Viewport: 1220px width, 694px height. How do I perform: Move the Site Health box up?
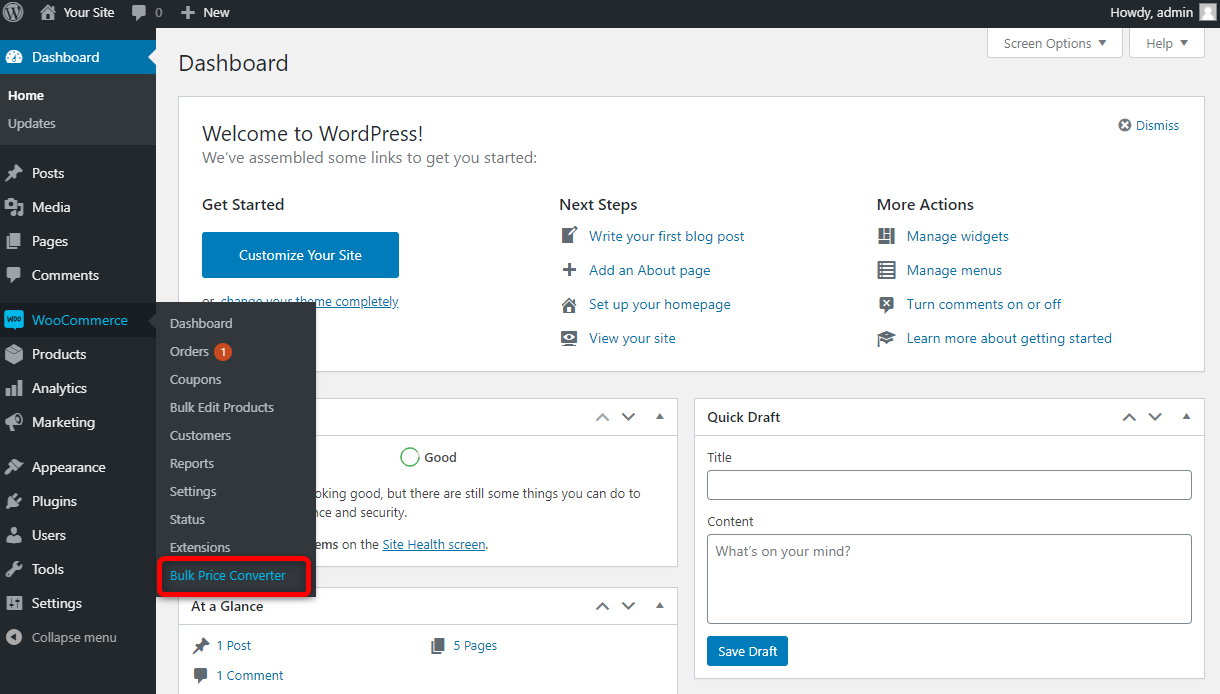pos(602,417)
